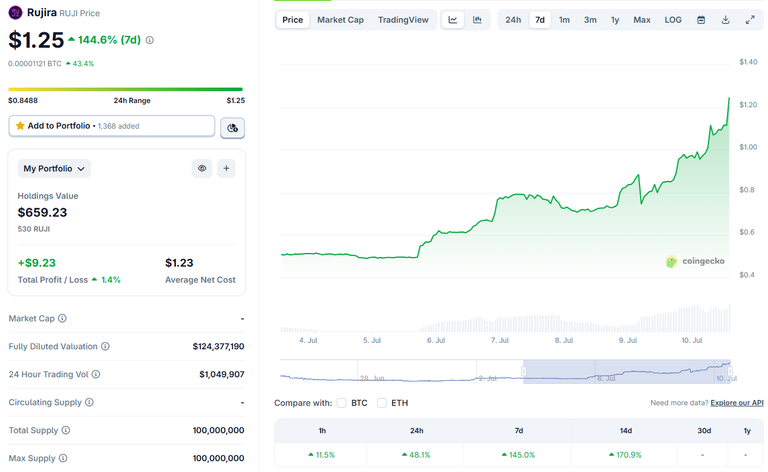Click the star Add to Portfolio button

click(x=112, y=126)
